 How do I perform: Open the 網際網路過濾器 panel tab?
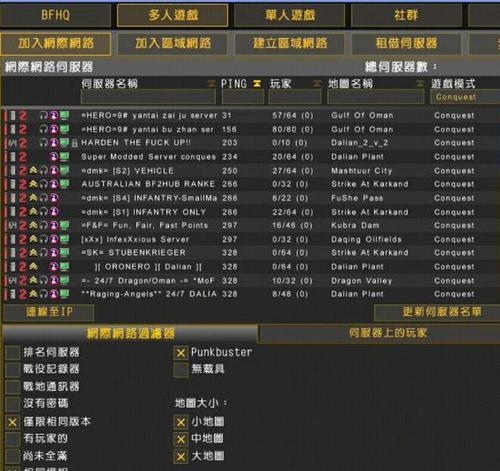click(130, 333)
